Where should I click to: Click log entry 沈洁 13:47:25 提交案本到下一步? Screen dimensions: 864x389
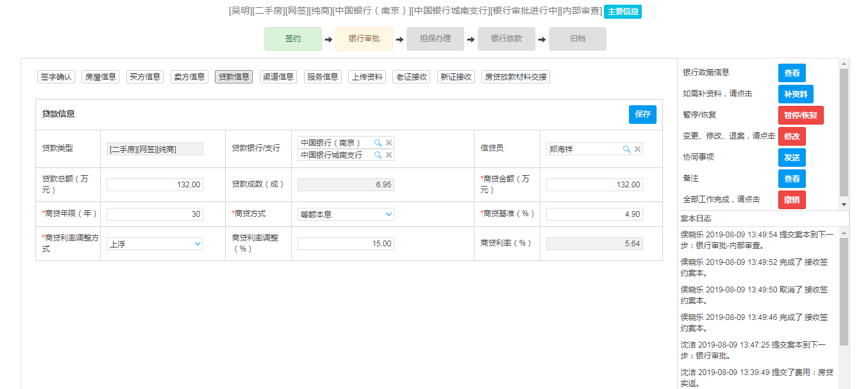pyautogui.click(x=753, y=350)
